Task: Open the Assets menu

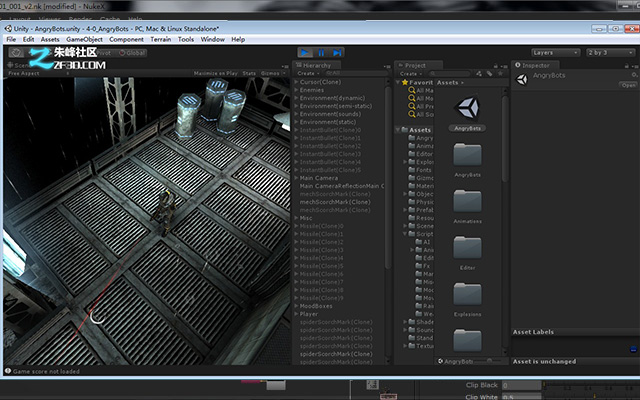Action: (50, 39)
